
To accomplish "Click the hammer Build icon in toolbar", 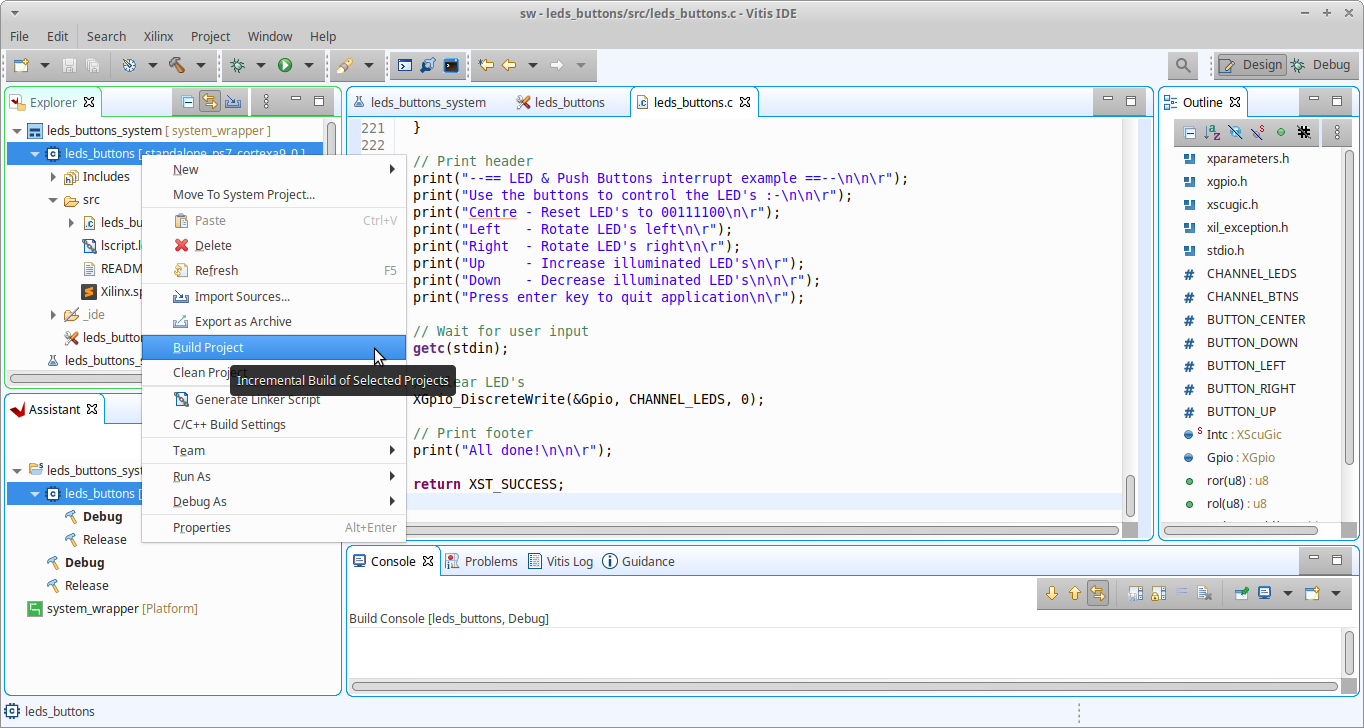I will (x=177, y=65).
